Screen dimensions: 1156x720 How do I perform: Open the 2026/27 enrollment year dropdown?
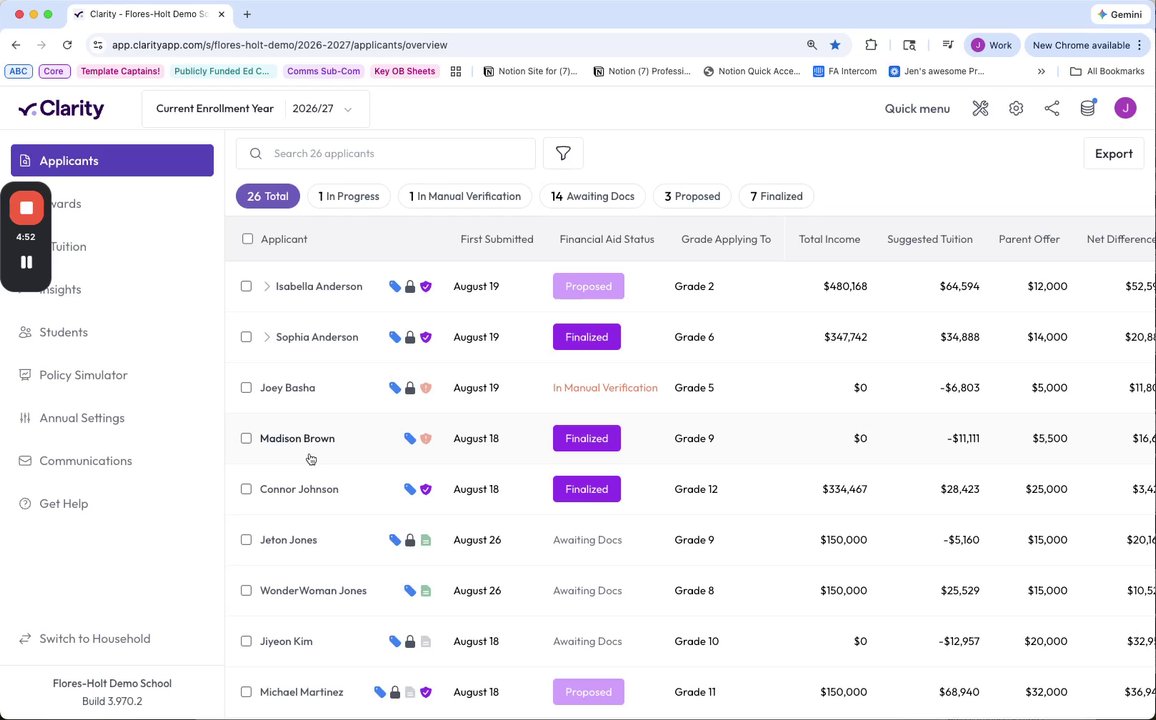[x=322, y=109]
